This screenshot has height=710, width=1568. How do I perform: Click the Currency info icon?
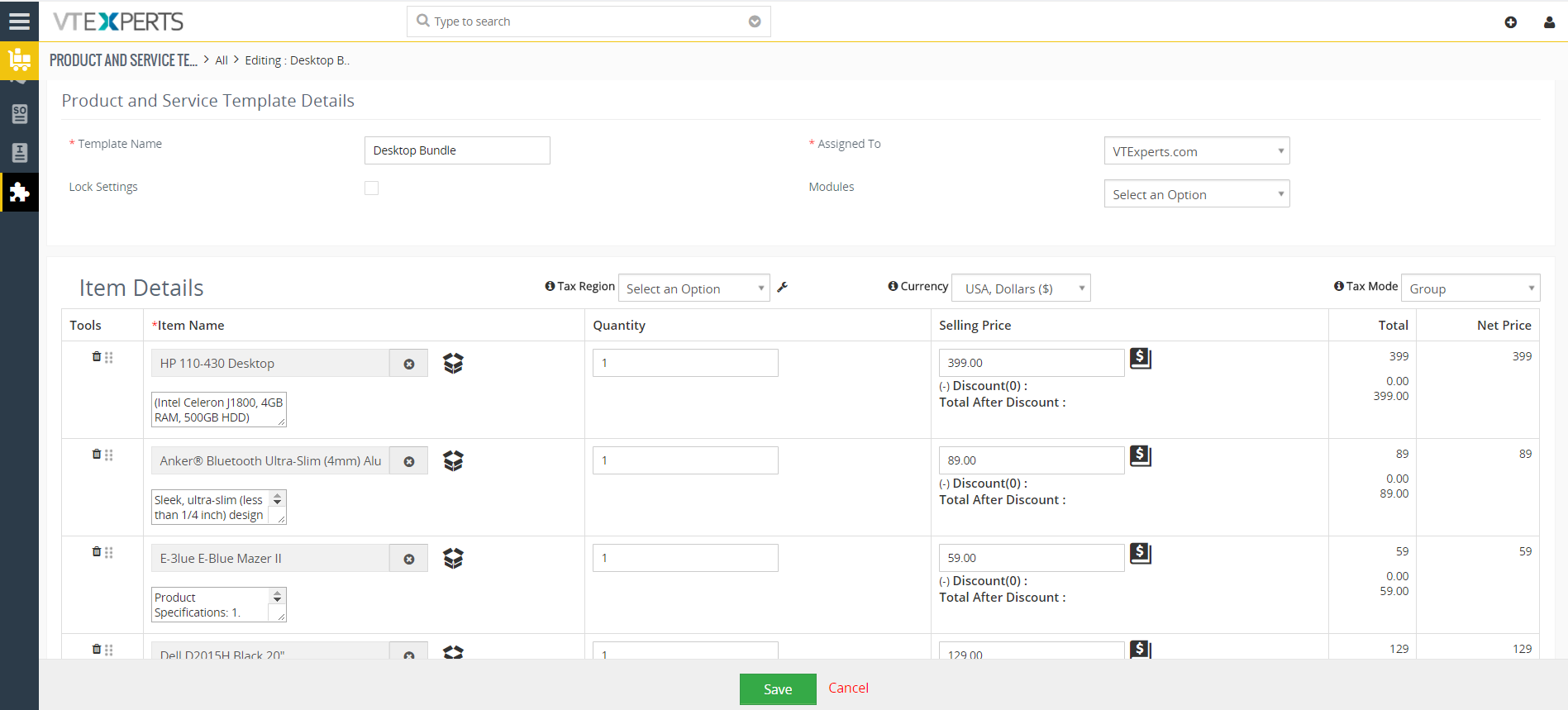coord(893,286)
